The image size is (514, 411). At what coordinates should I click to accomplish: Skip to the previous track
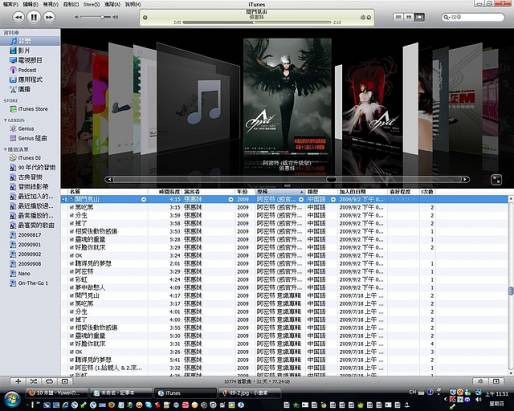click(18, 17)
